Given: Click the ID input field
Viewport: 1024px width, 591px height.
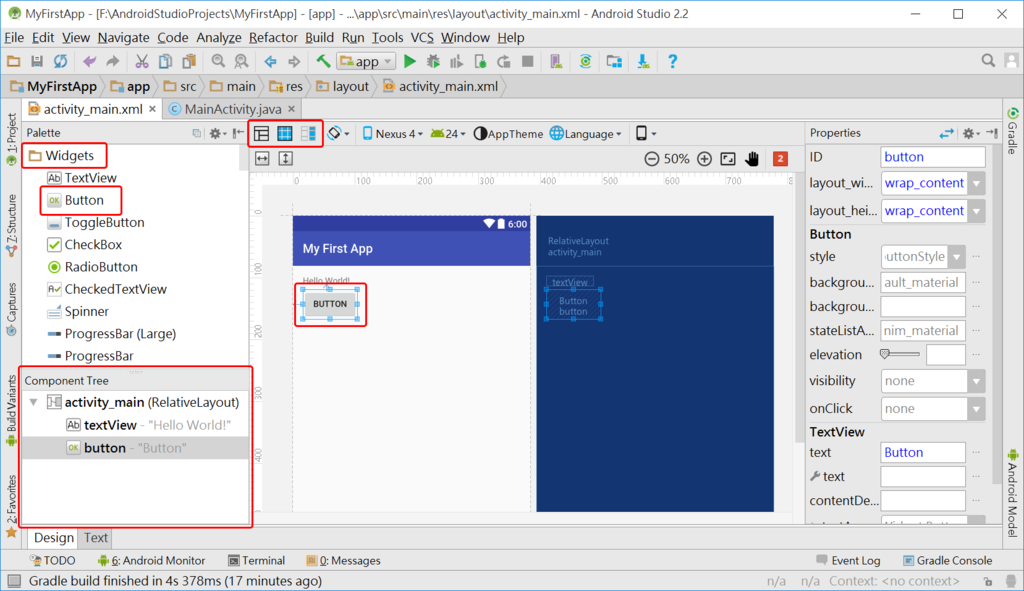Looking at the screenshot, I should pos(933,157).
